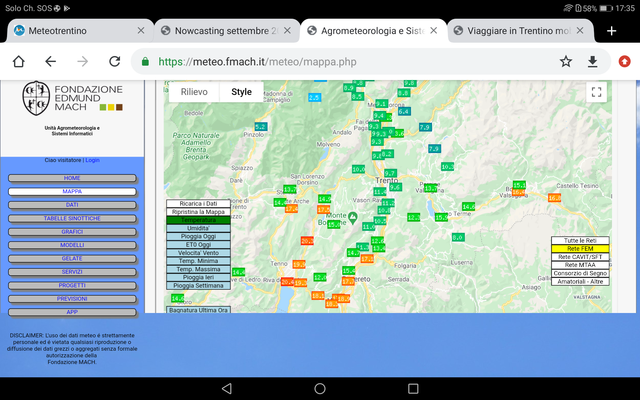Open the HOME menu item
Screen dimensions: 640x400
[x=72, y=178]
